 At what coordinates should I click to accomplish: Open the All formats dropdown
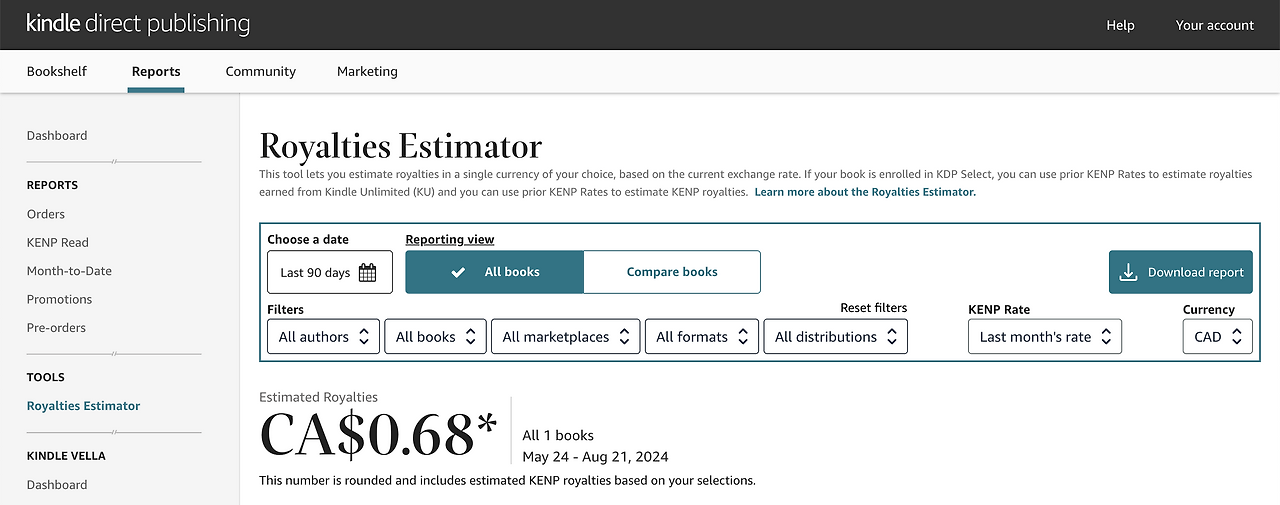coord(702,337)
